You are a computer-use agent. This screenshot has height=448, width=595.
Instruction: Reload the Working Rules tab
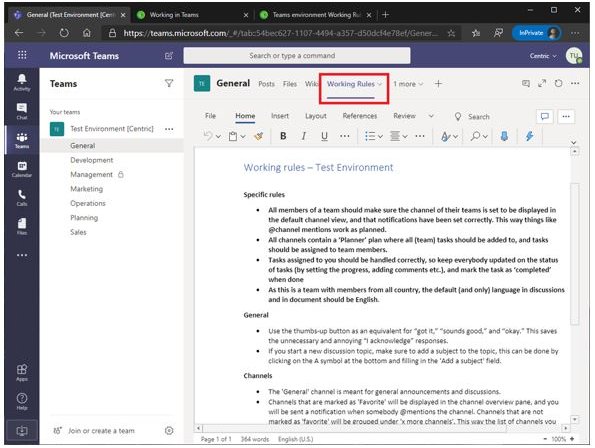pos(558,83)
